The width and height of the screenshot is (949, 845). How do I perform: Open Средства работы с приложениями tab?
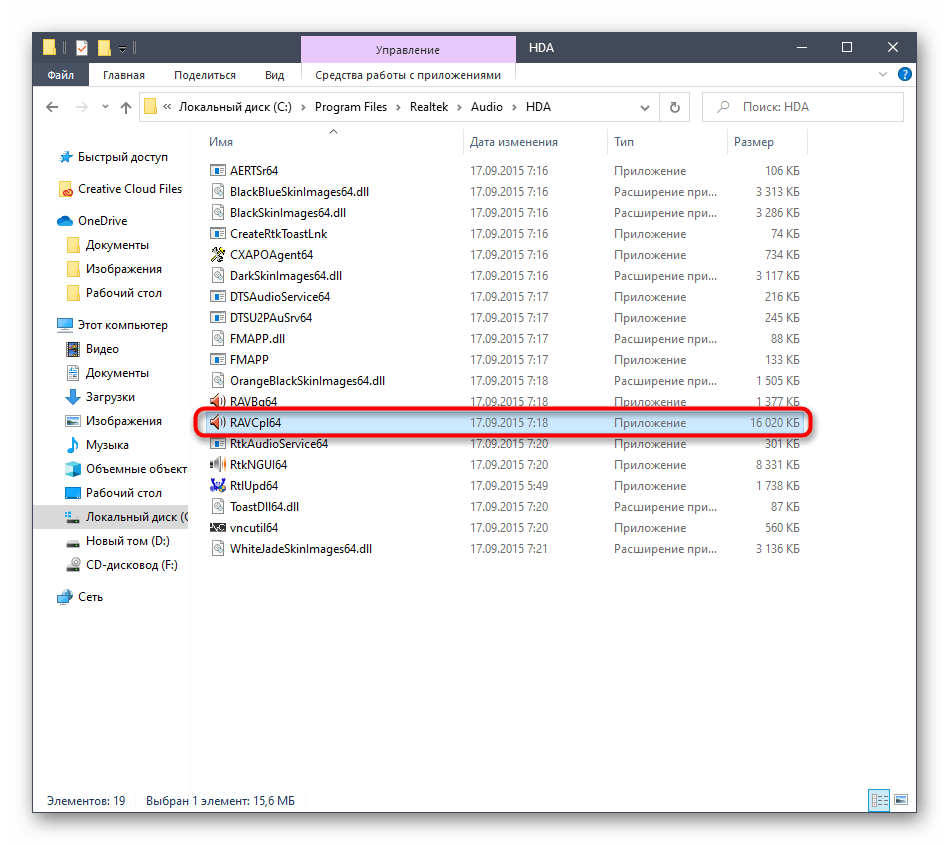(x=408, y=75)
